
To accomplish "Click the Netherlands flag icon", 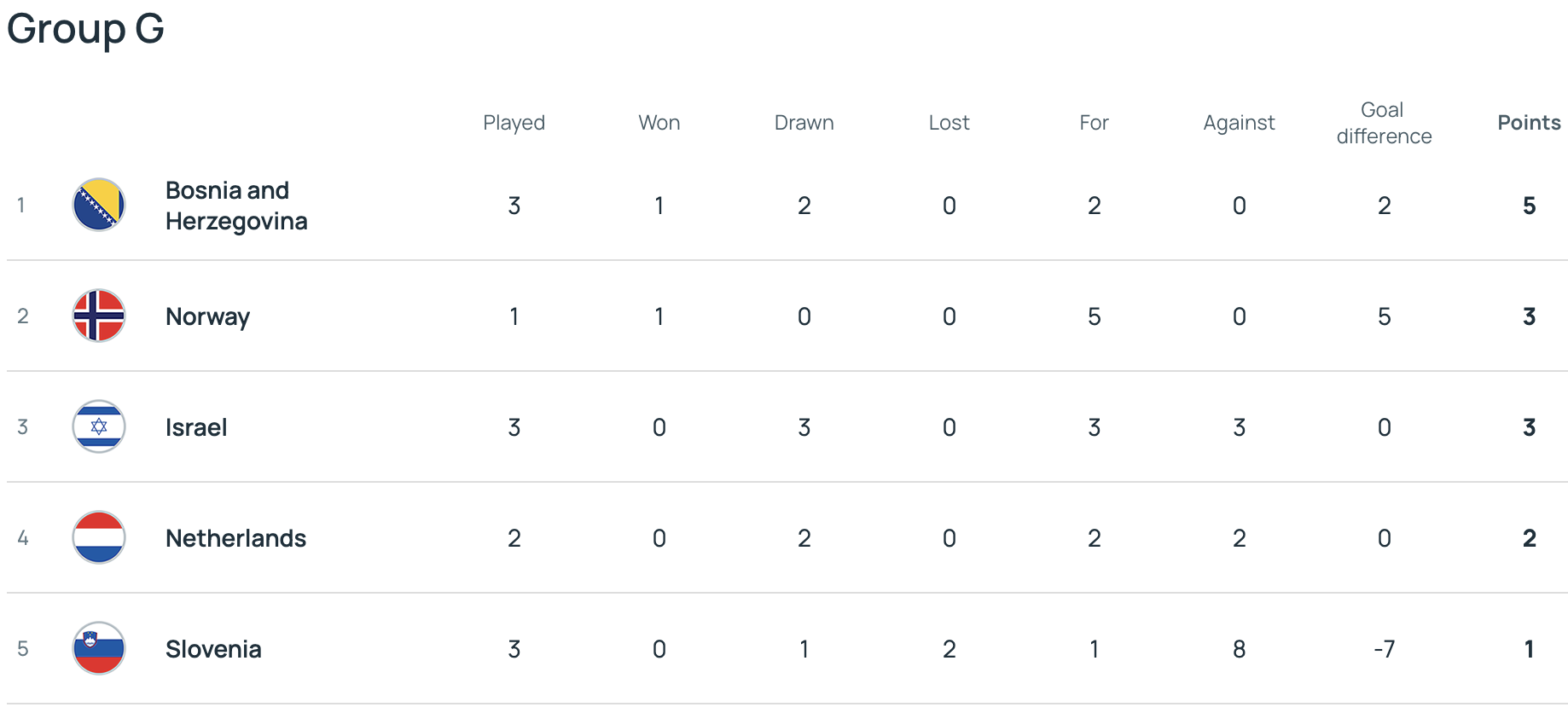I will click(99, 538).
